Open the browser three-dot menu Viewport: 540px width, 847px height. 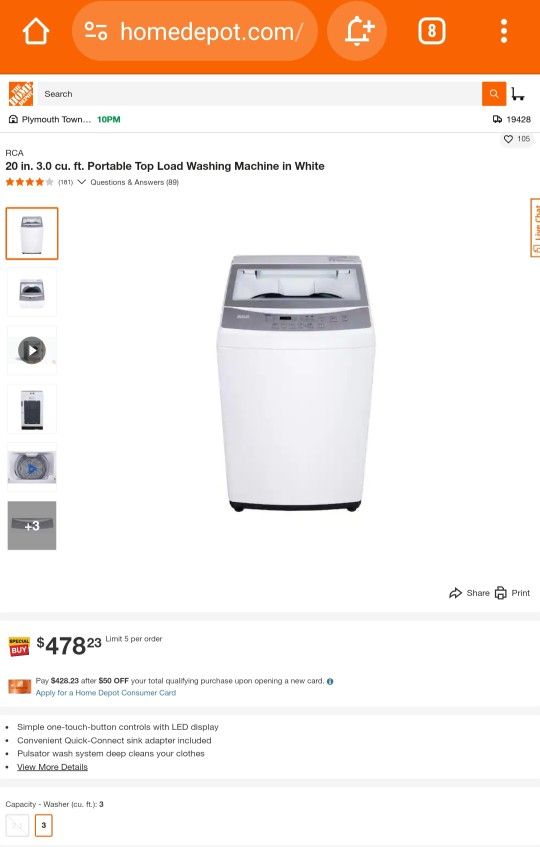pos(503,31)
